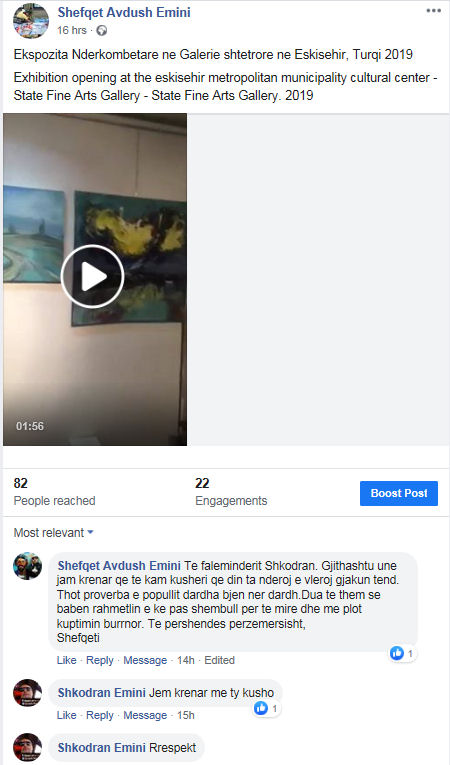Screen dimensions: 450x765
Task: Expand the Most relevant comment sorting
Action: coord(53,533)
